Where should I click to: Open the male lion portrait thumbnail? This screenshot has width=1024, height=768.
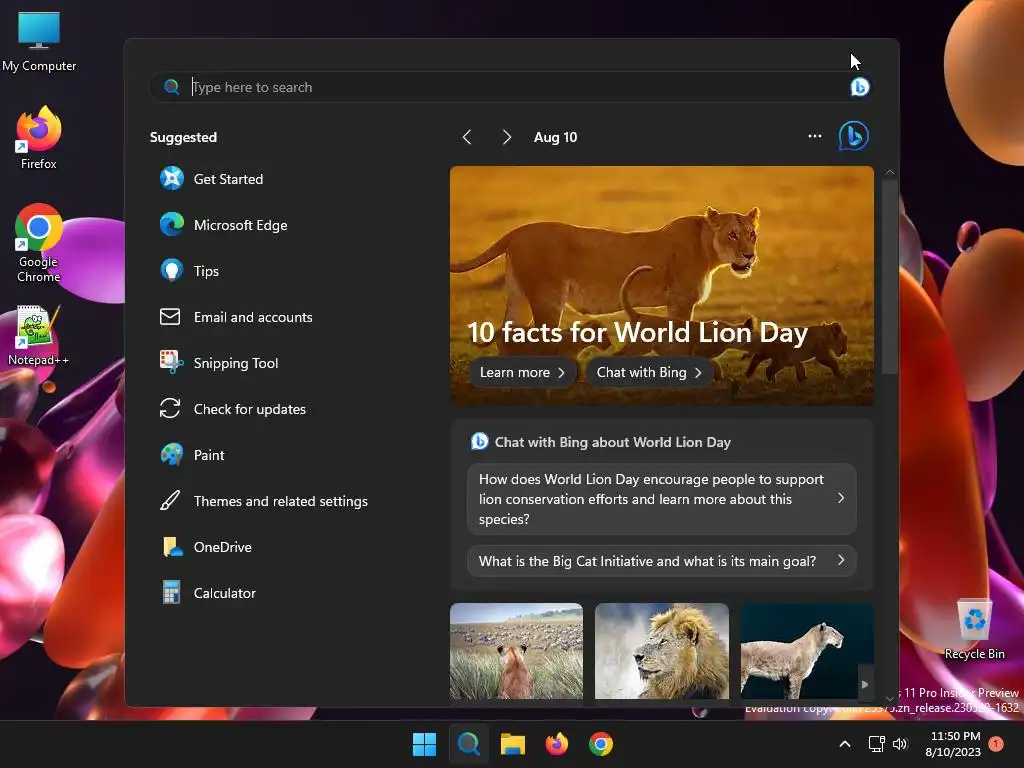click(662, 651)
